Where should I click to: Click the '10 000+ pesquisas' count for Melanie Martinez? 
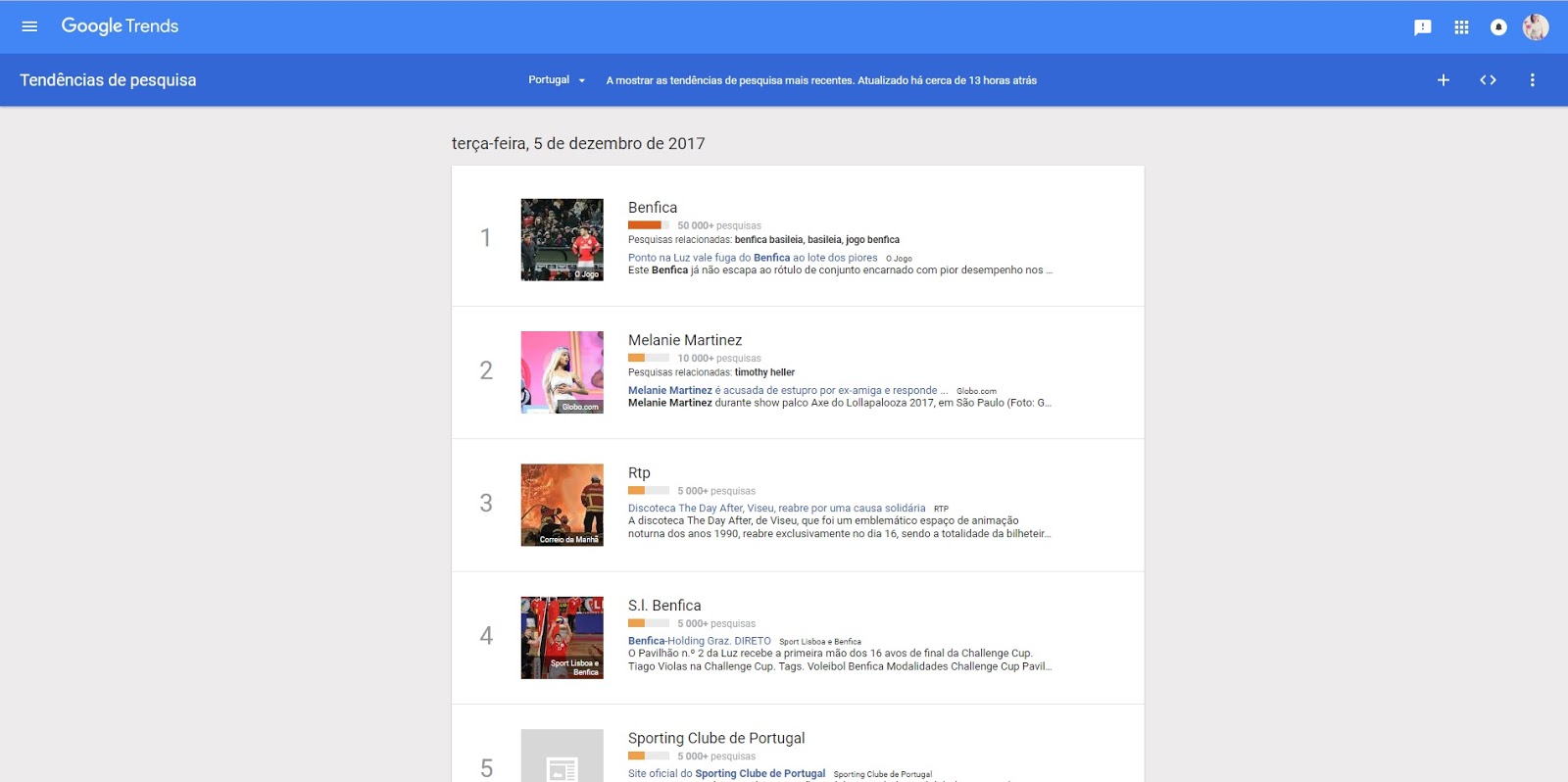719,359
